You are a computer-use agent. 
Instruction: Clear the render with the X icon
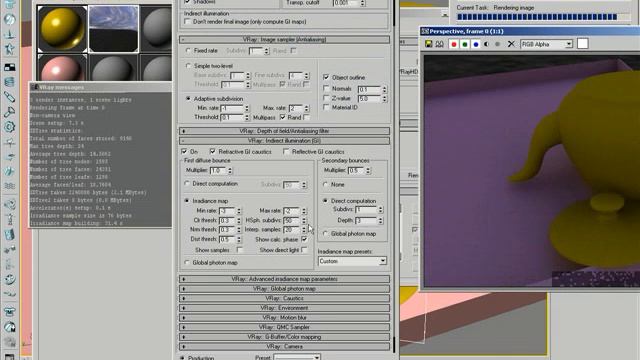(x=511, y=44)
